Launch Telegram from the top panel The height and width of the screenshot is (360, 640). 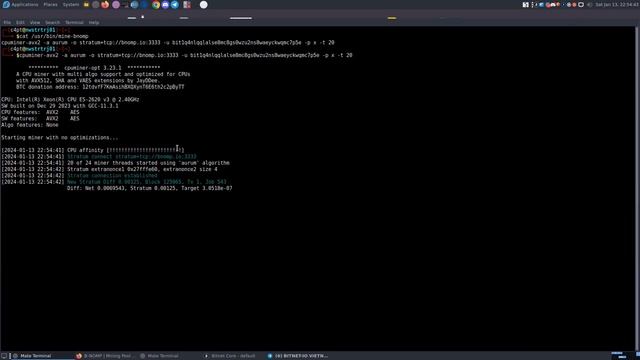[175, 5]
